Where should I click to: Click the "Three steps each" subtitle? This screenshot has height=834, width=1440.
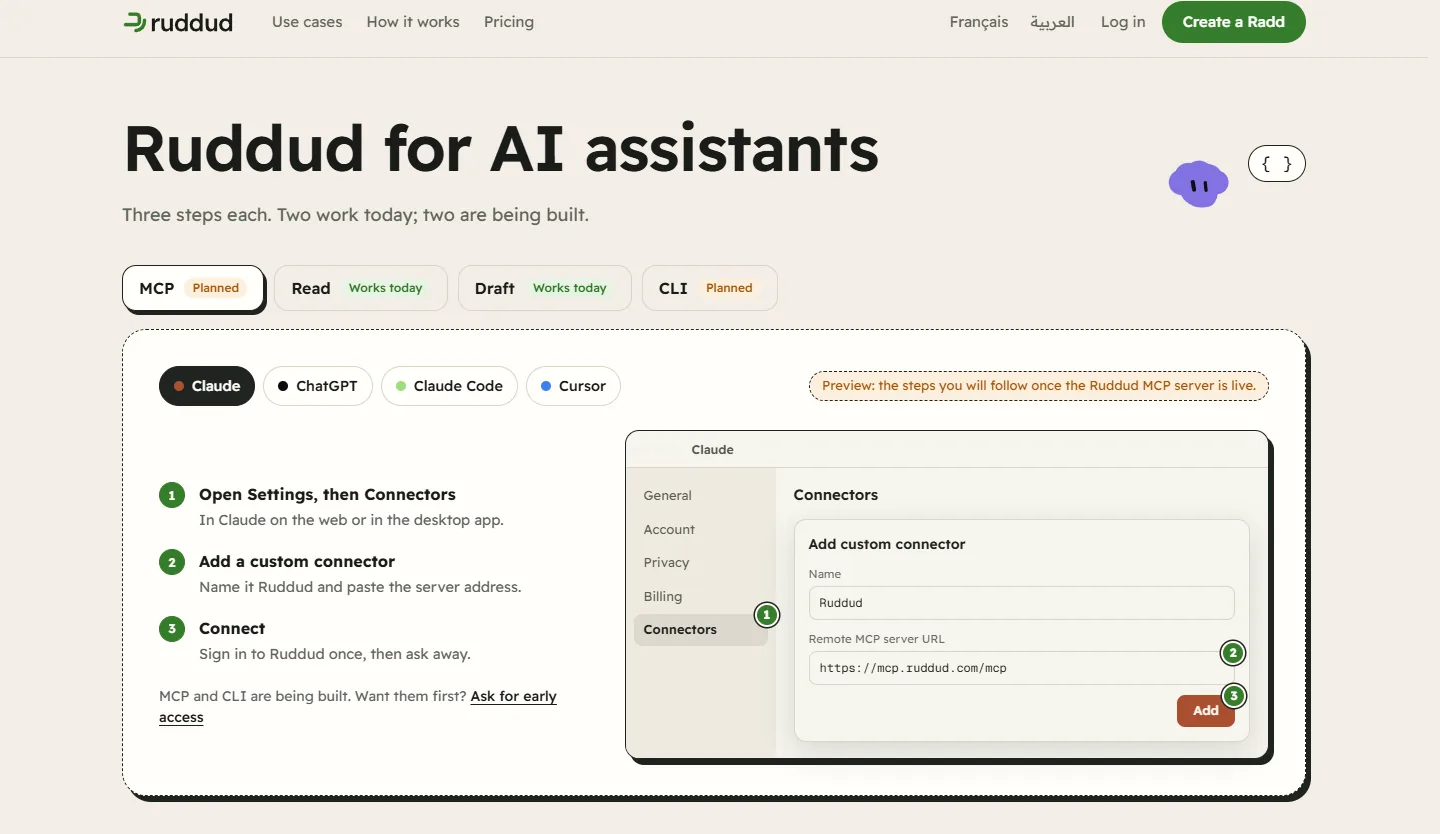(355, 215)
